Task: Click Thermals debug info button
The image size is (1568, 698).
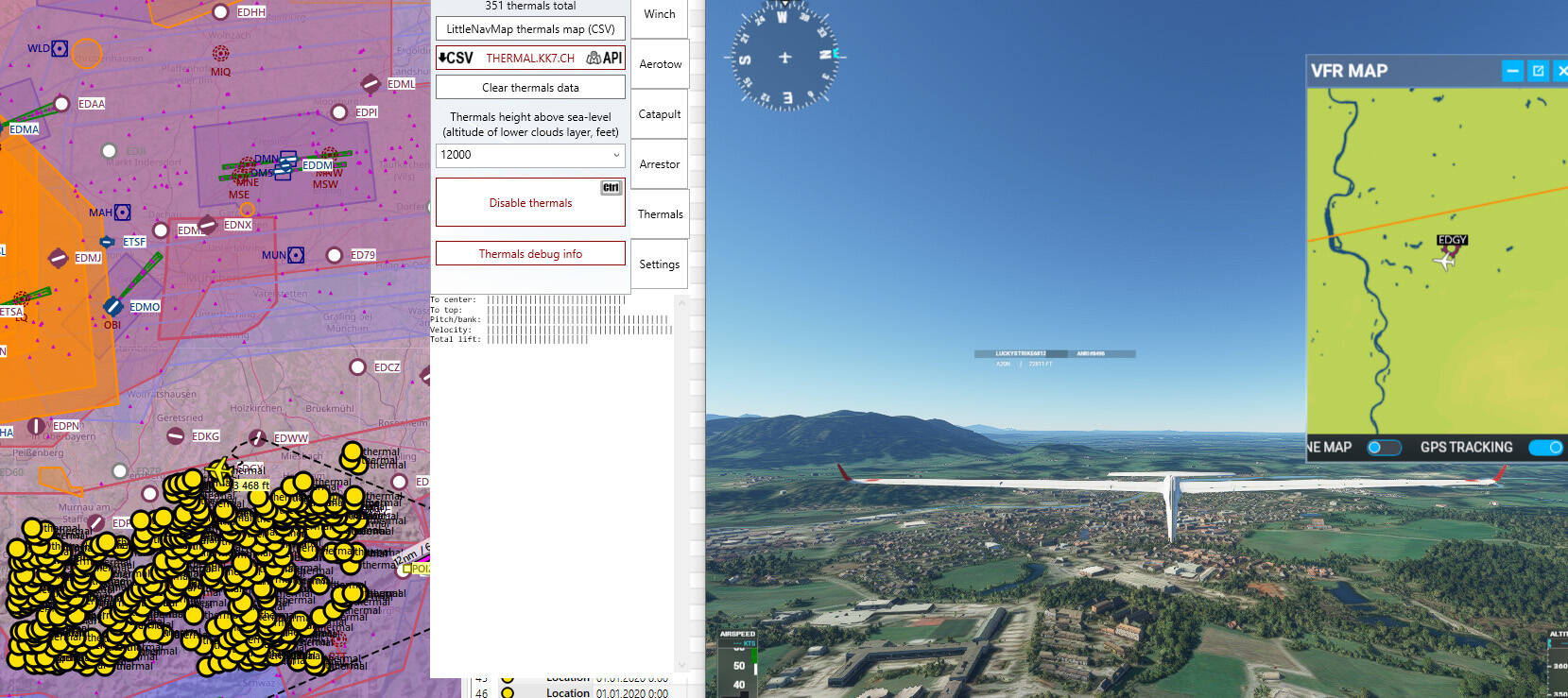Action: pos(530,253)
